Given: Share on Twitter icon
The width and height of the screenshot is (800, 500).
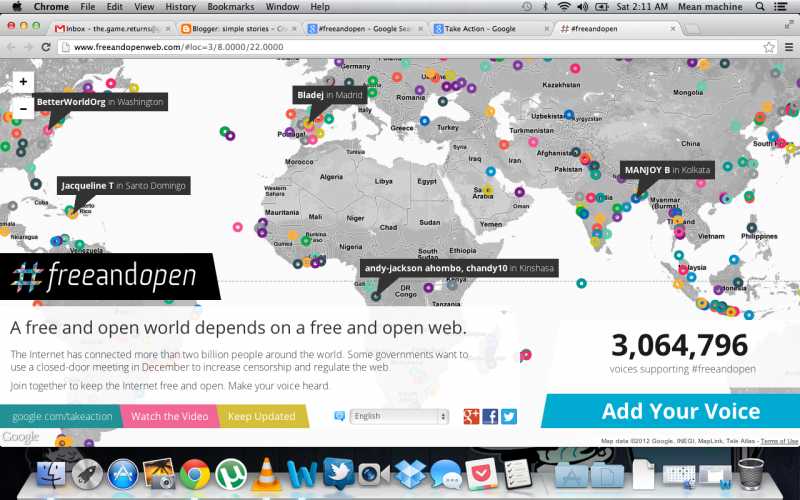Looking at the screenshot, I should tap(509, 416).
